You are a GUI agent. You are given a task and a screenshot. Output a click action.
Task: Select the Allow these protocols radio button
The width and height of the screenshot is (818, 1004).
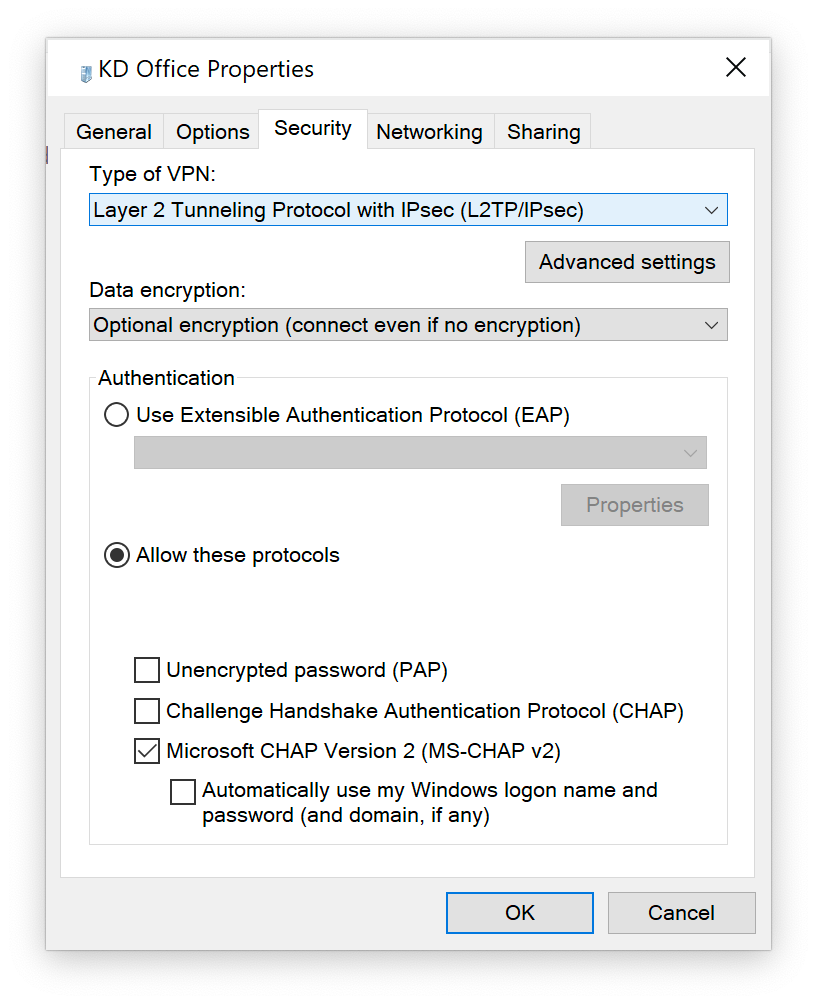pyautogui.click(x=117, y=556)
